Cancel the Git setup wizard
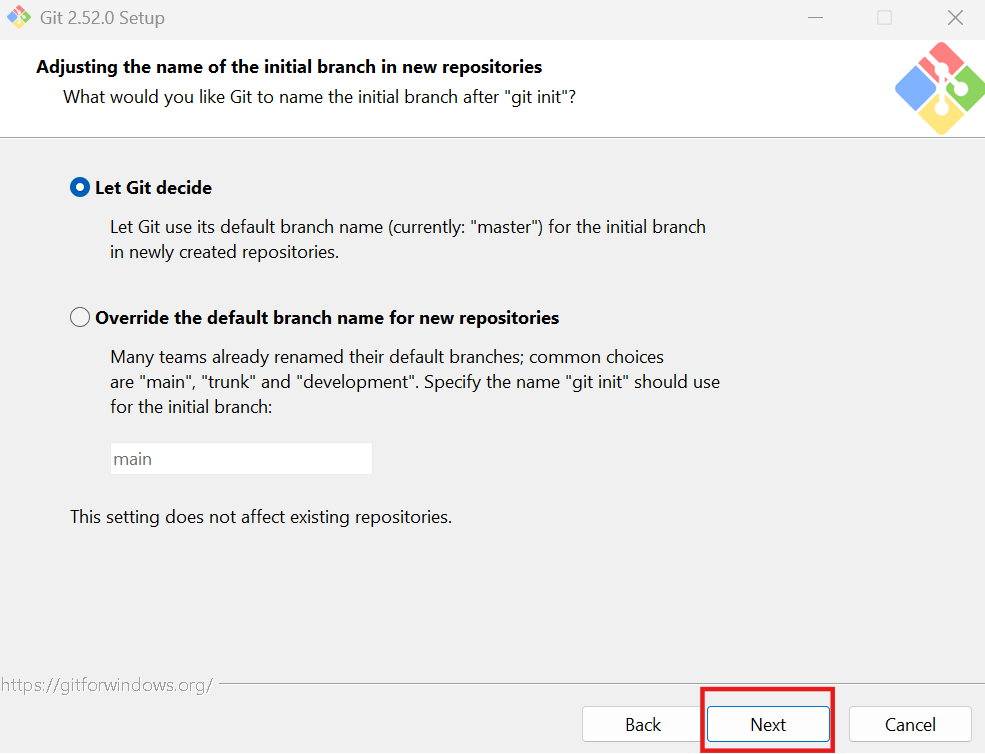This screenshot has height=754, width=985. (910, 724)
